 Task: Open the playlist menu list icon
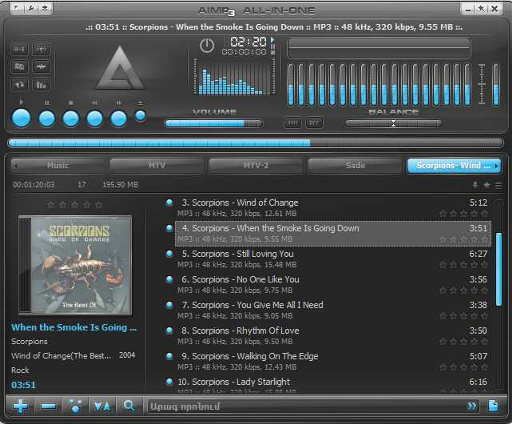tap(498, 185)
